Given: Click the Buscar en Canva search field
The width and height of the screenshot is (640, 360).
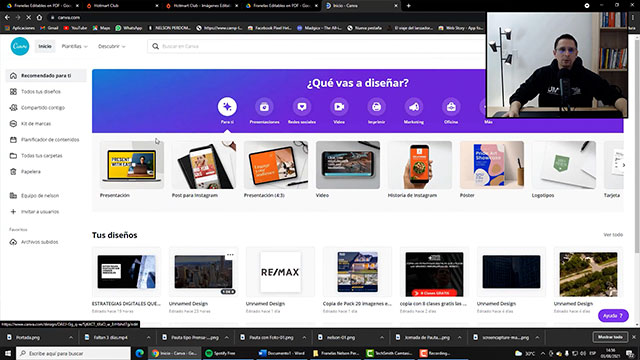Looking at the screenshot, I should (318, 47).
